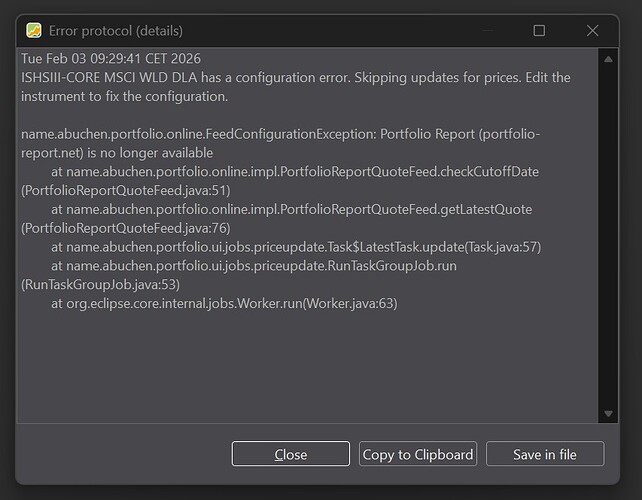Image resolution: width=642 pixels, height=500 pixels.
Task: Click the checkCutoffDate stack trace line
Action: (295, 171)
